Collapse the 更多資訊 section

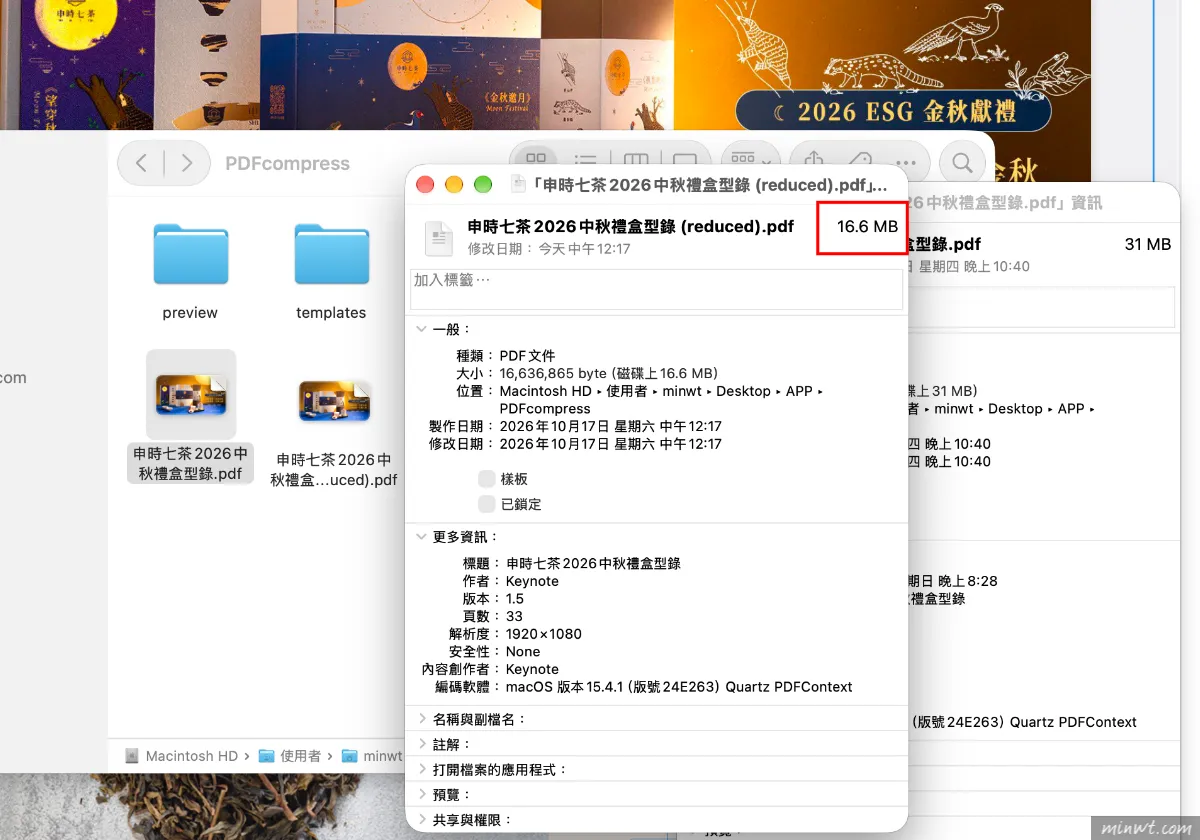pyautogui.click(x=422, y=537)
